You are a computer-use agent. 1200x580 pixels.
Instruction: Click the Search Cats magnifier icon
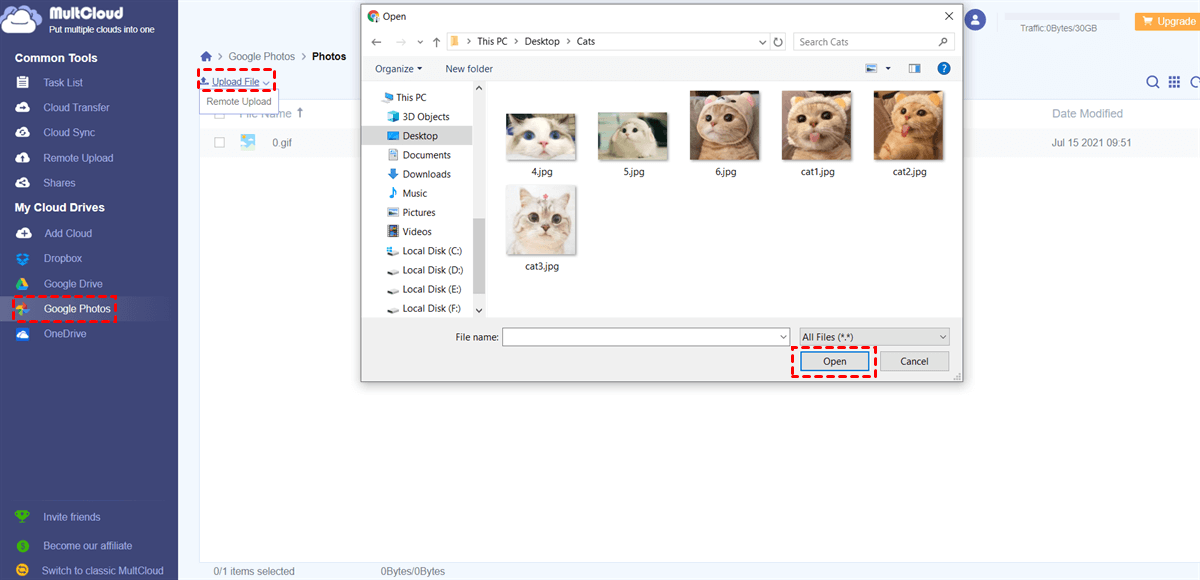pos(943,42)
